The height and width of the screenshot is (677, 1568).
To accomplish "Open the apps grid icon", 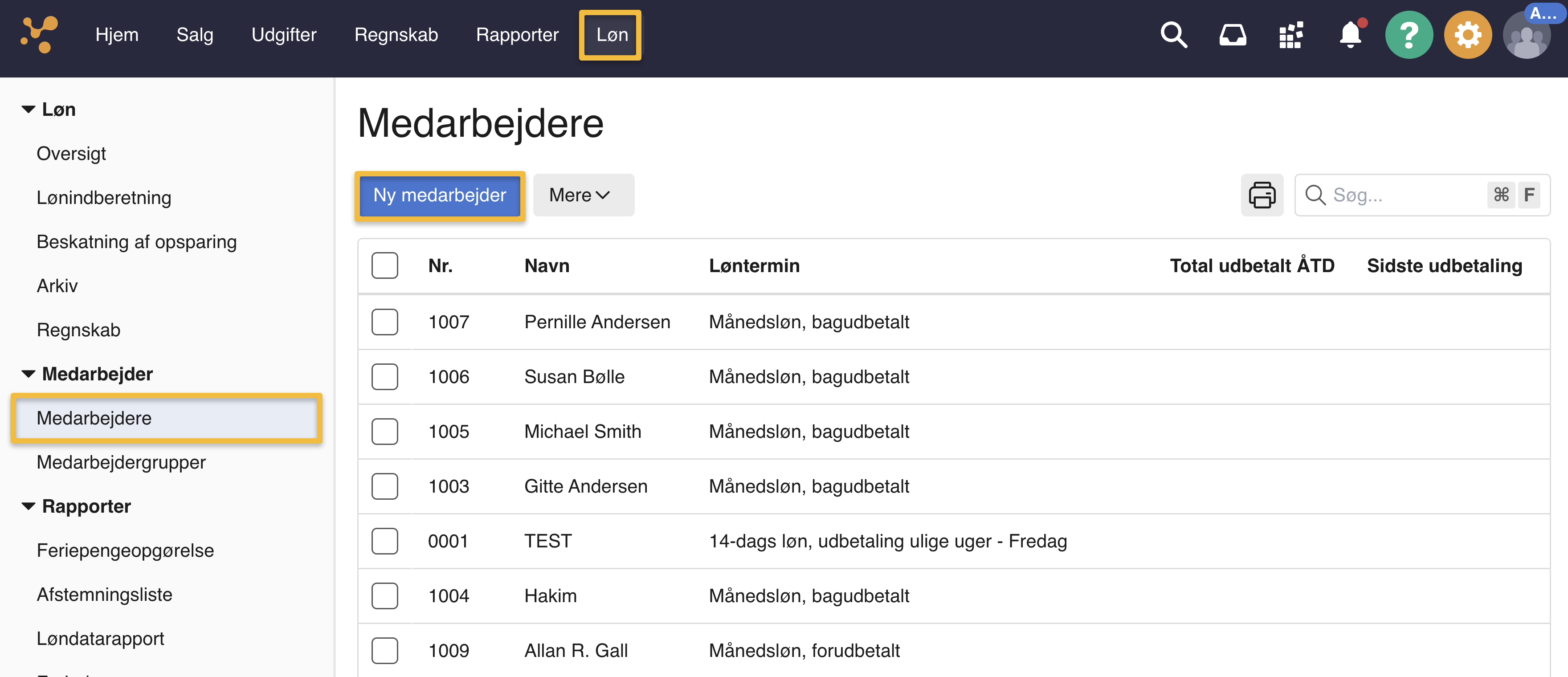I will pyautogui.click(x=1290, y=35).
